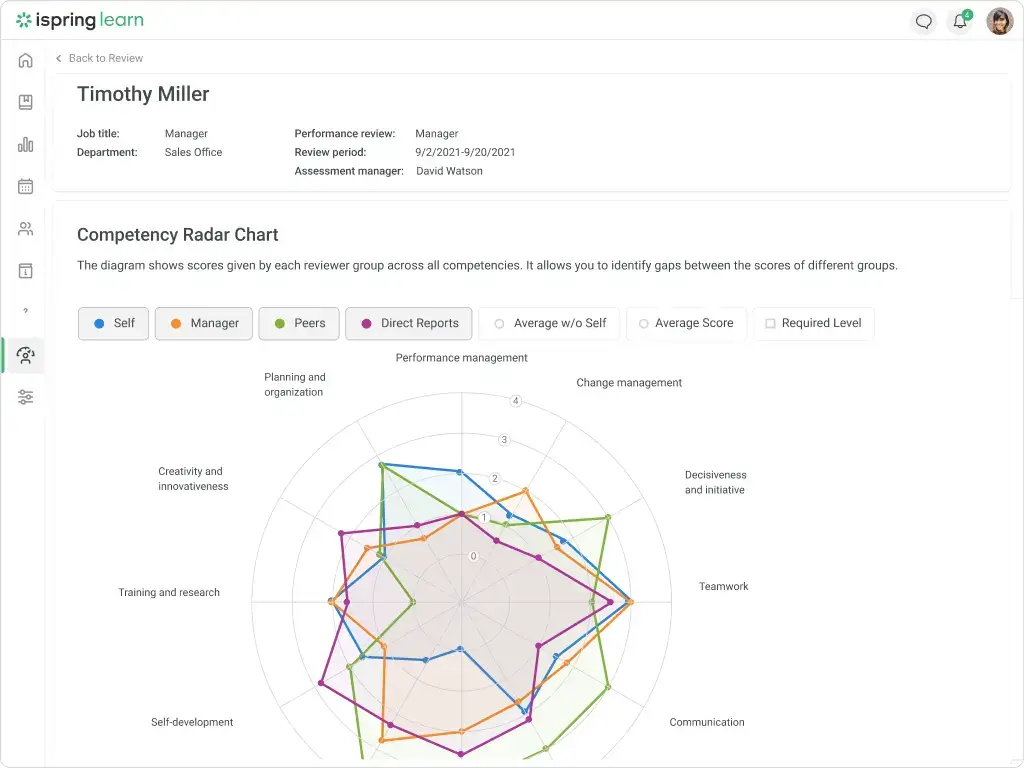Open Settings via the sliders icon

[25, 397]
